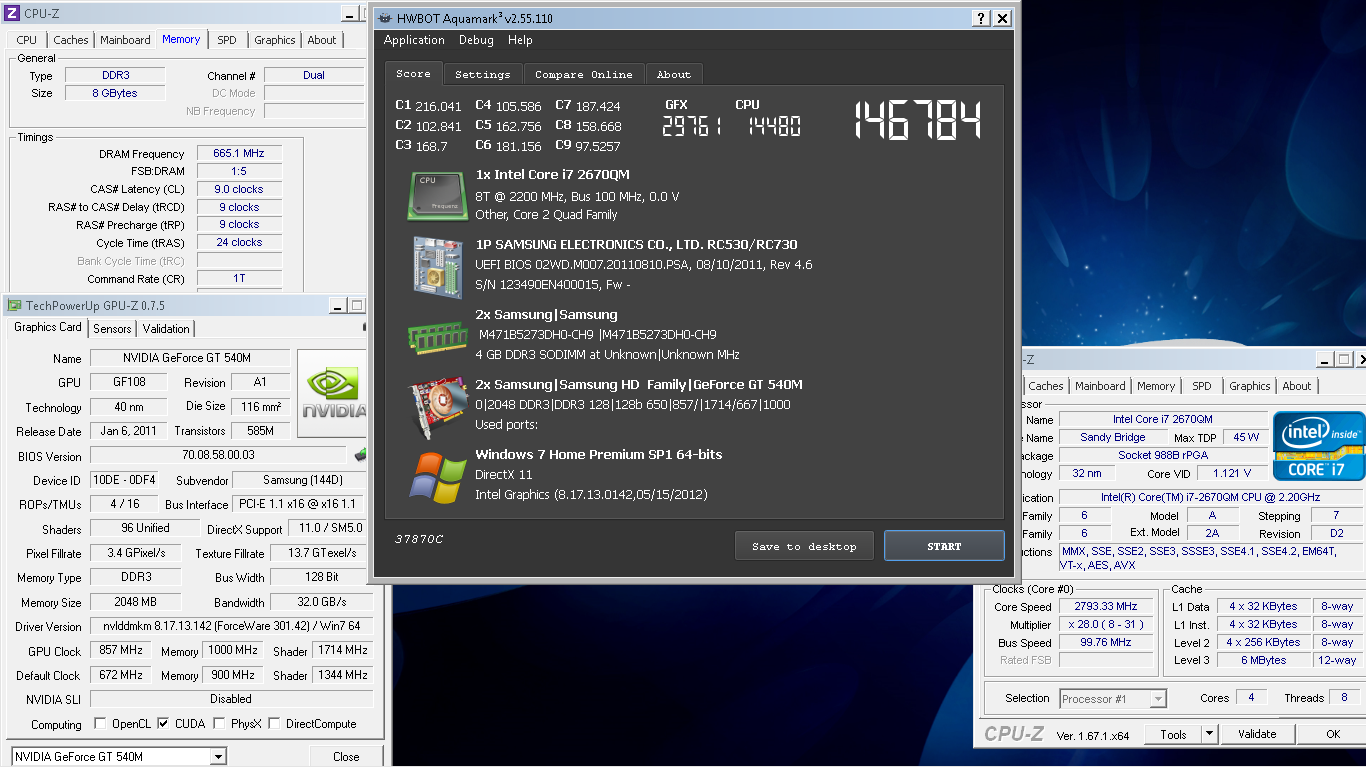Click the CPU chip icon in Aquamark
1366x768 pixels.
437,195
